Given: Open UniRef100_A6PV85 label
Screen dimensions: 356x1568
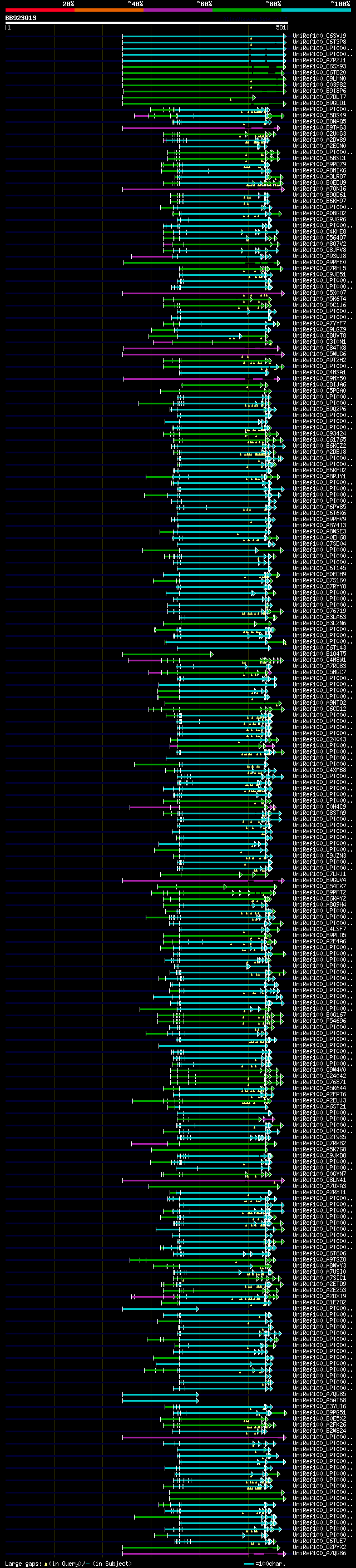Looking at the screenshot, I should coord(319,506).
